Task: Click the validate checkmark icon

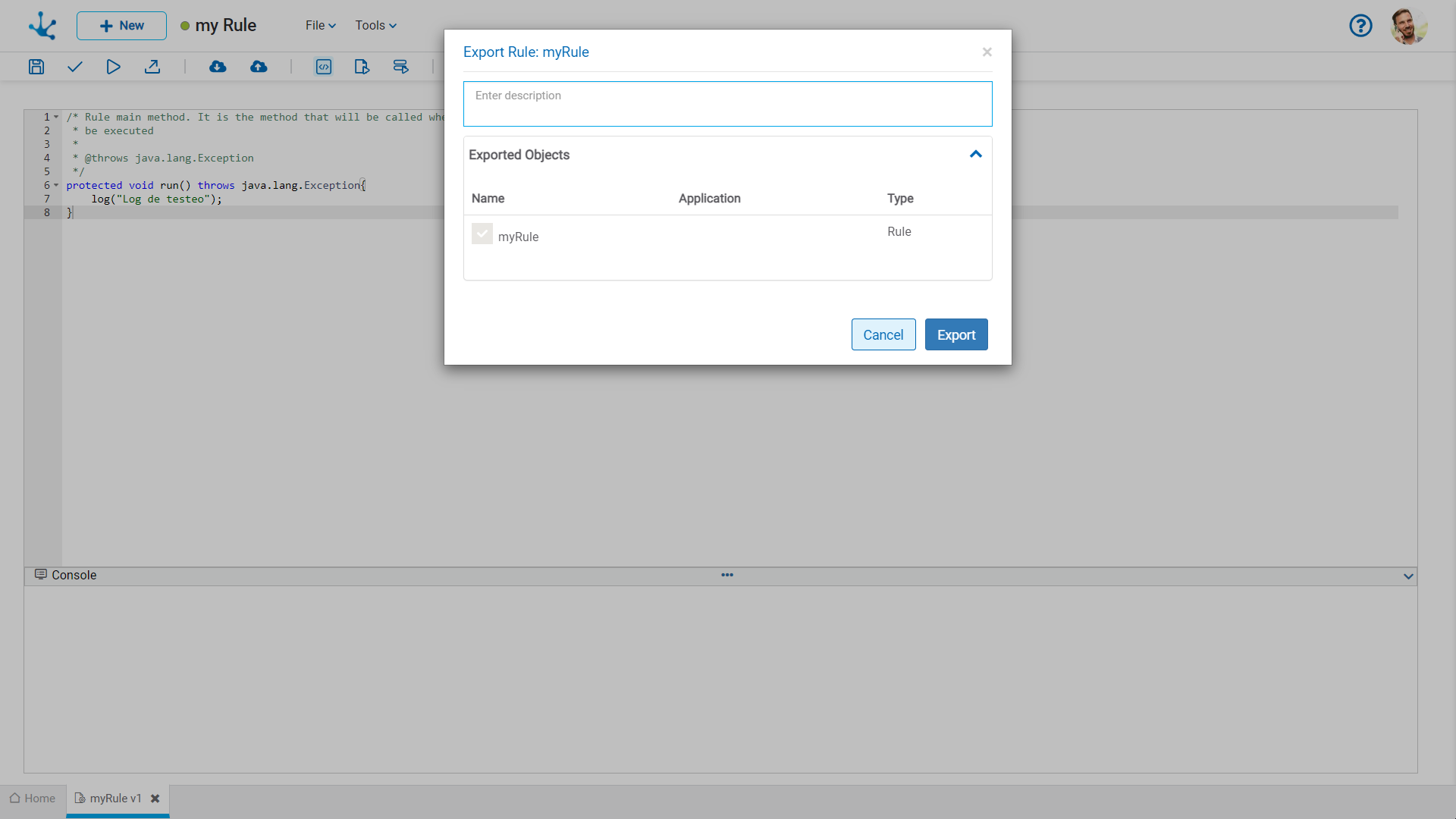Action: coord(74,67)
